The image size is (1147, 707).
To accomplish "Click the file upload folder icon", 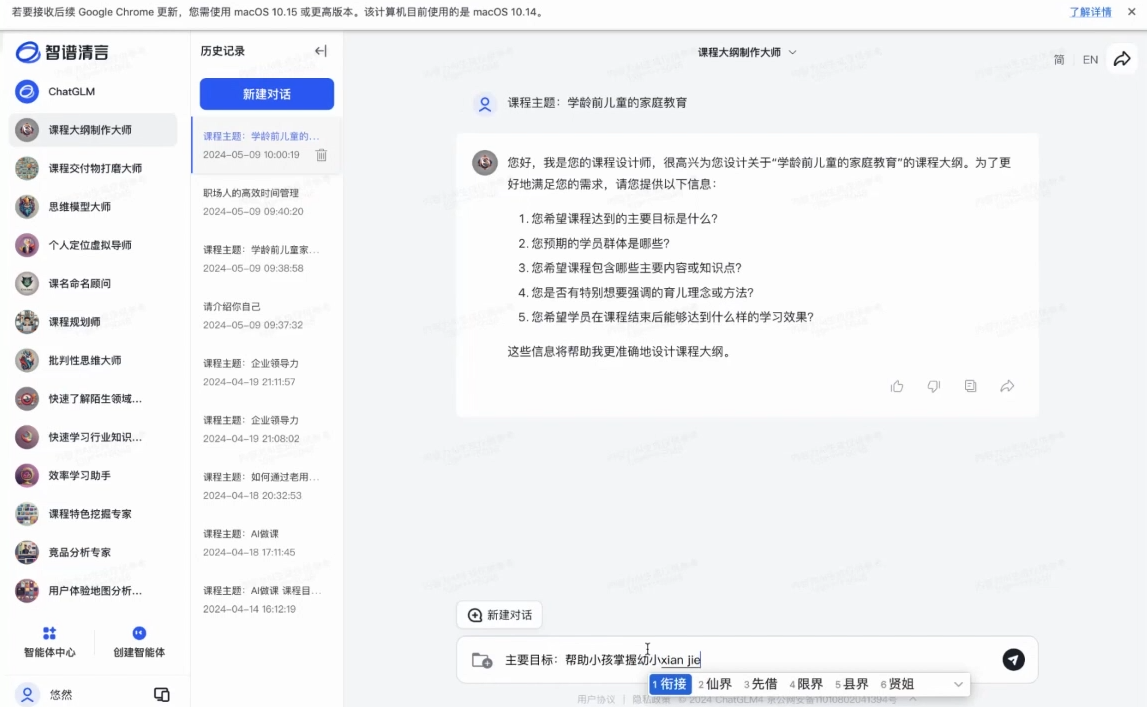I will pos(482,660).
